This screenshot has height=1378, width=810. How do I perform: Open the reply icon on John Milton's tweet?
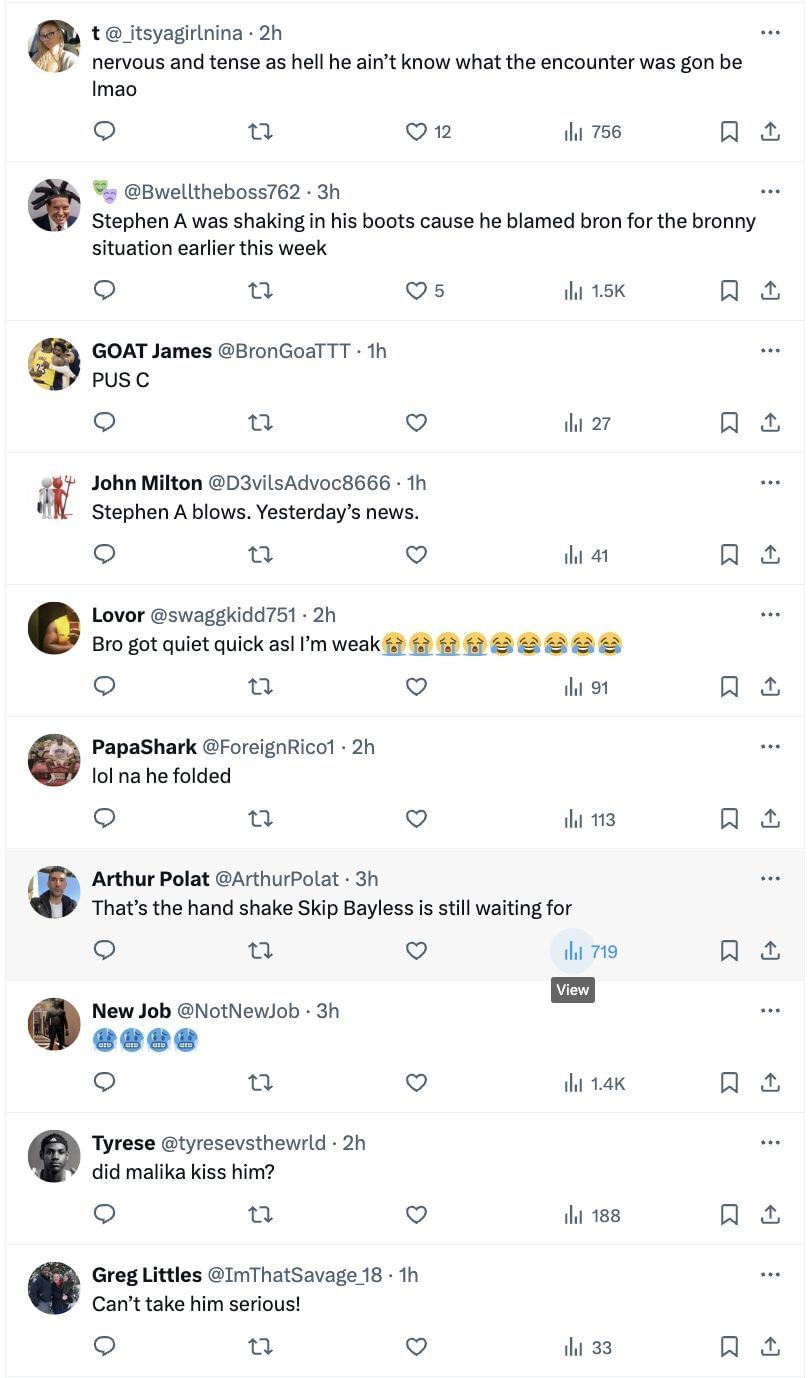(x=104, y=554)
